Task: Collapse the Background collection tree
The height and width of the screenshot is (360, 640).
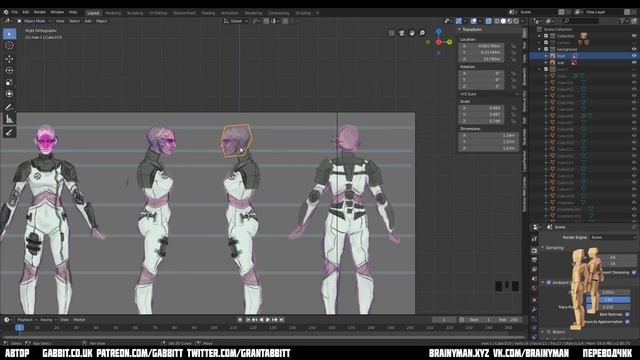Action: pos(540,49)
